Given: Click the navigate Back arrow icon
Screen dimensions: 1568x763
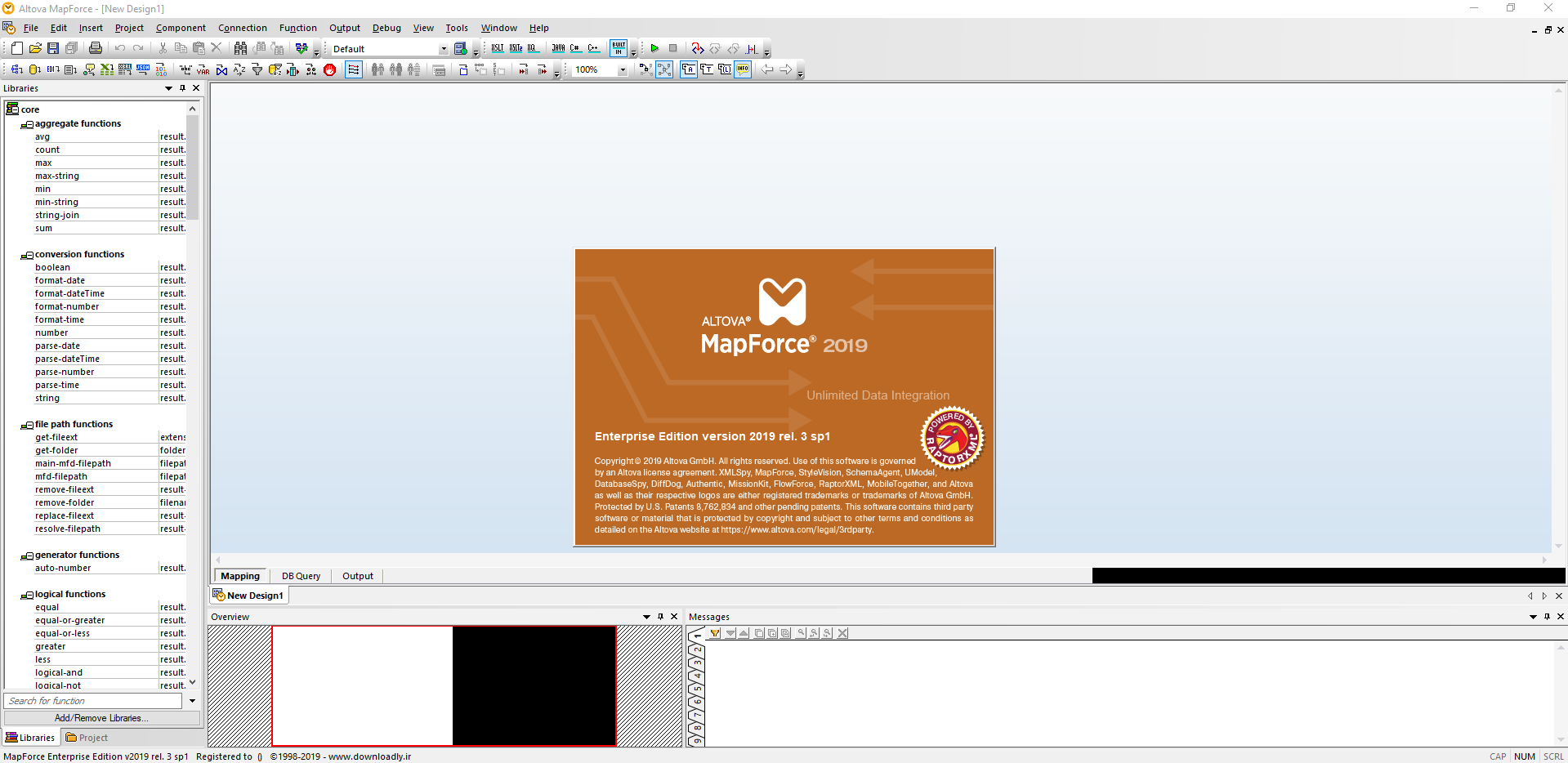Looking at the screenshot, I should pyautogui.click(x=767, y=69).
